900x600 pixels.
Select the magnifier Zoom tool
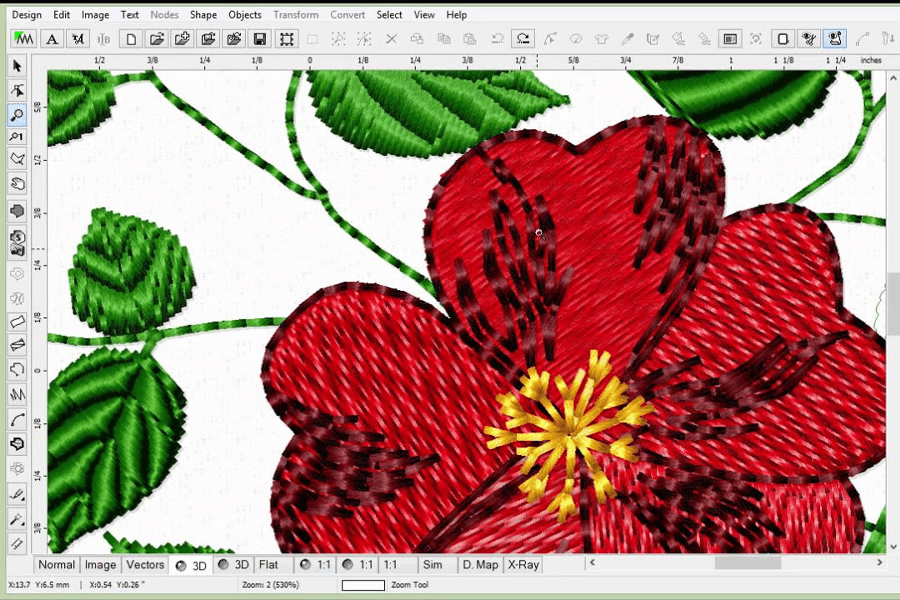pos(17,115)
